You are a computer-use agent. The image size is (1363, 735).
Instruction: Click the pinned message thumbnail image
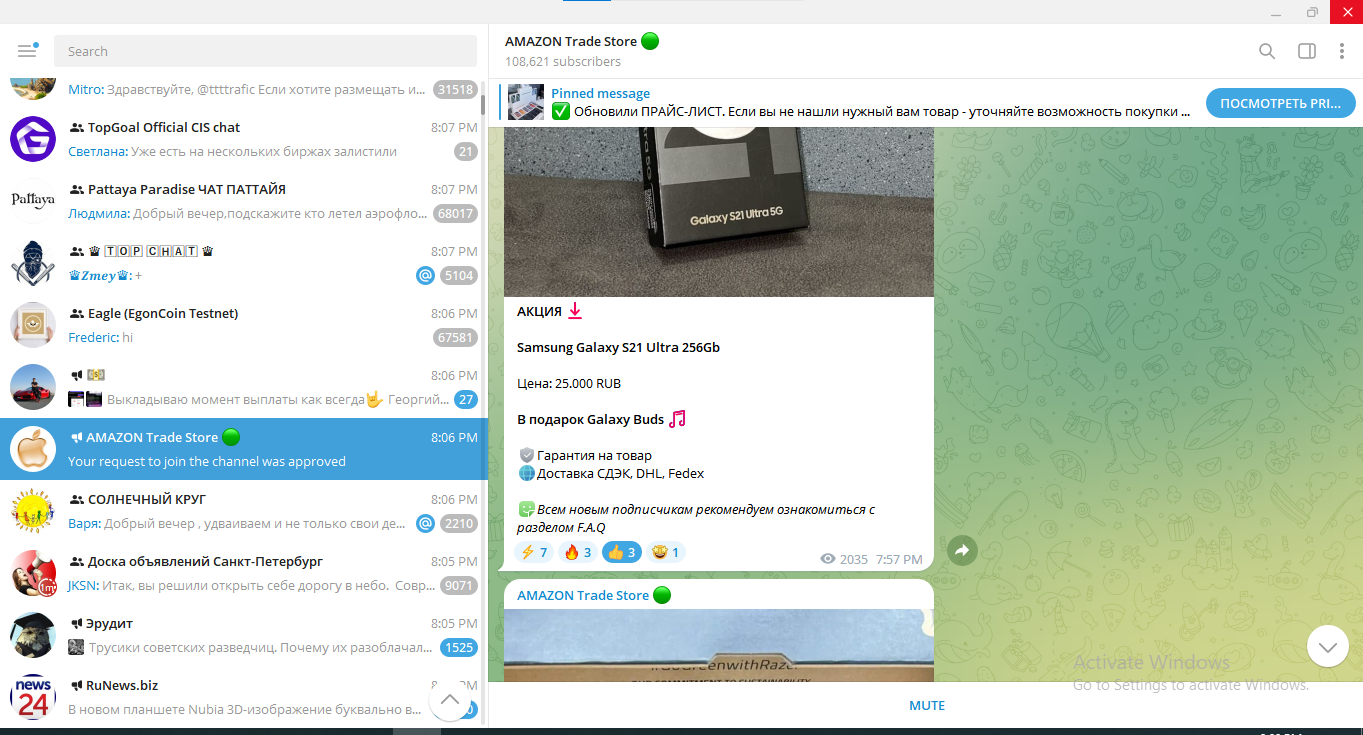[526, 103]
